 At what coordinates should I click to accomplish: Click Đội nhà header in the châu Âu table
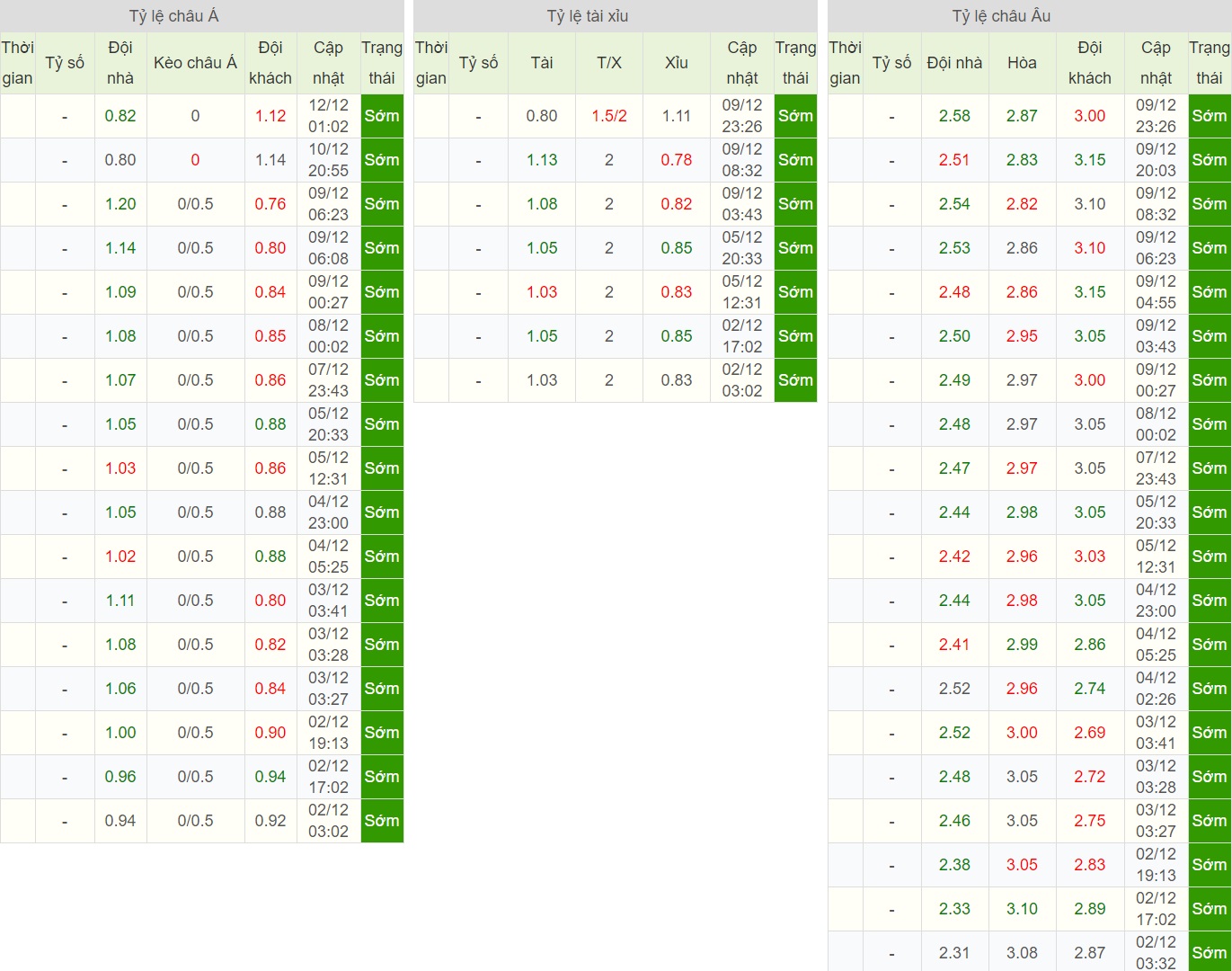click(954, 63)
